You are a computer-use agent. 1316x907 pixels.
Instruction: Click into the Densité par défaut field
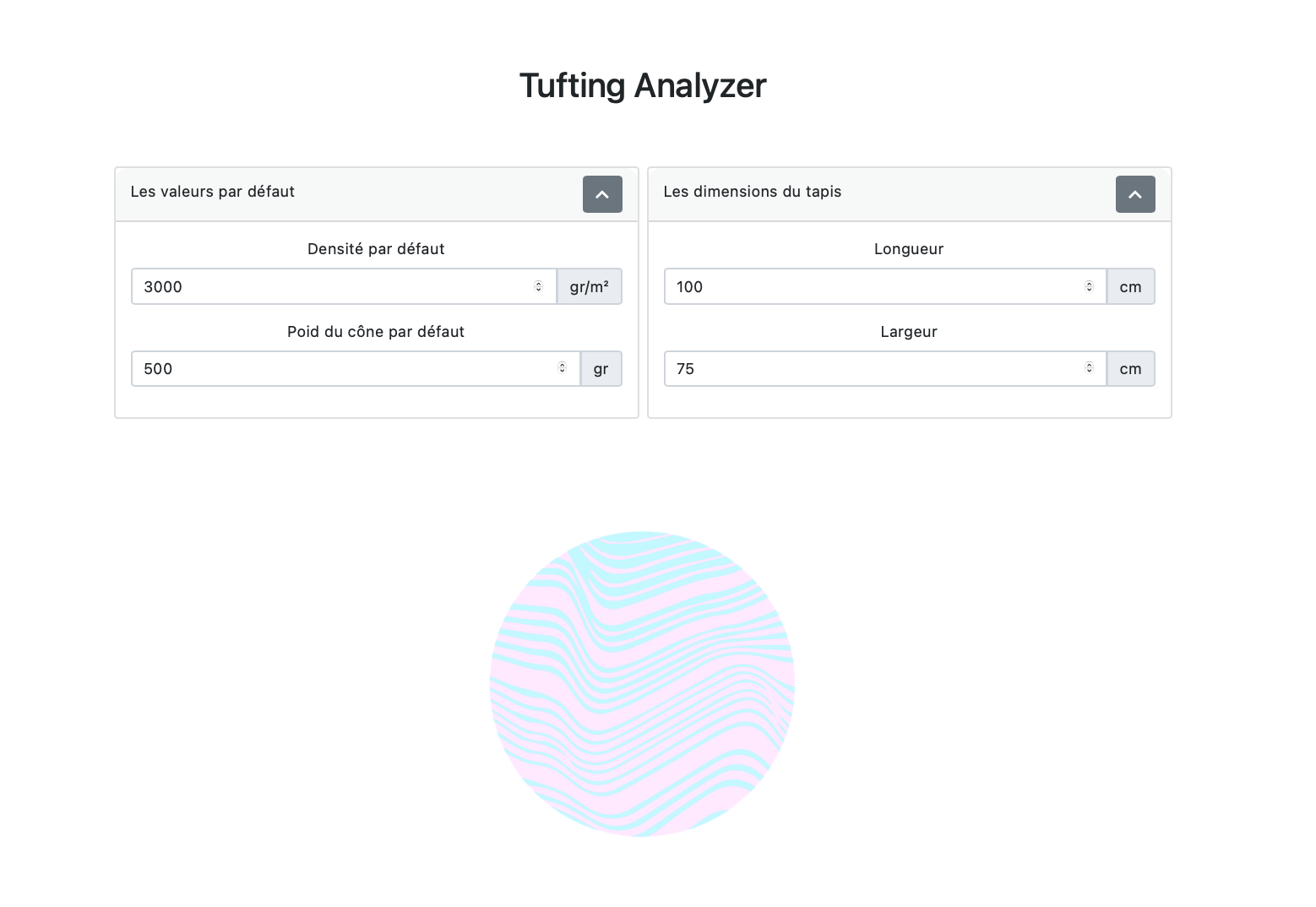click(344, 286)
